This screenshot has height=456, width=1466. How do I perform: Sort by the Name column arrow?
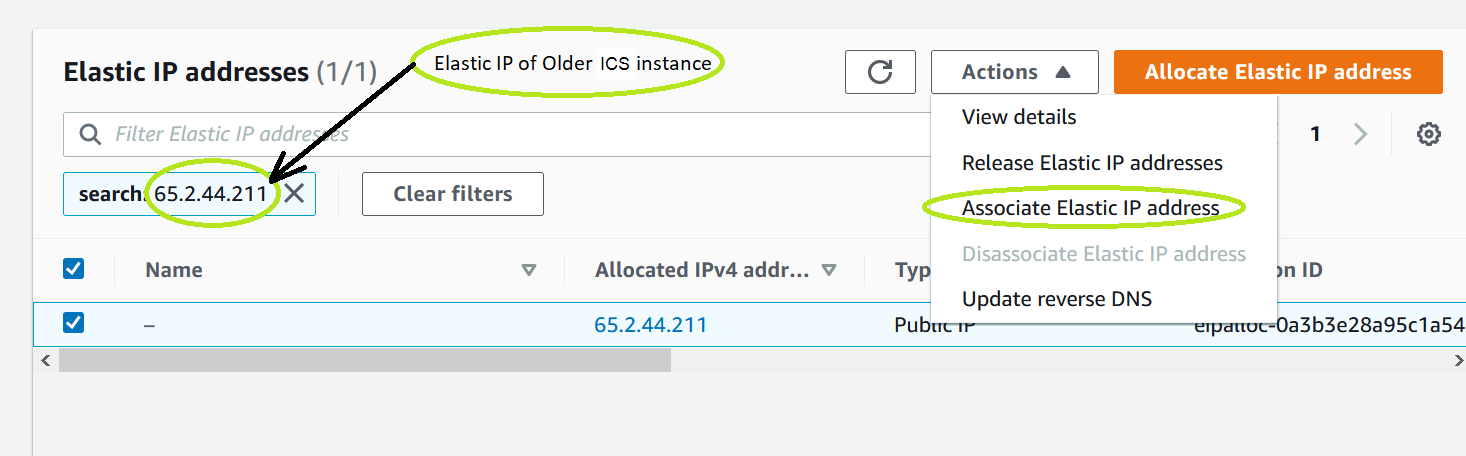coord(529,270)
